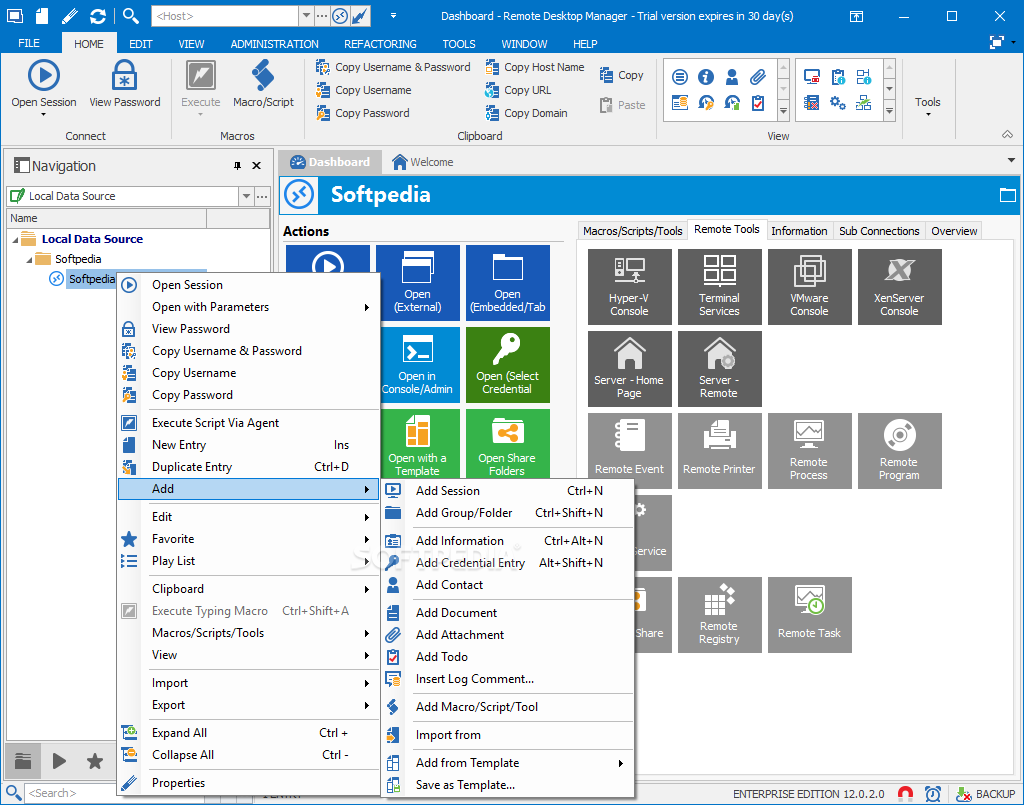Select Add Session from submenu
This screenshot has height=805, width=1024.
click(508, 491)
